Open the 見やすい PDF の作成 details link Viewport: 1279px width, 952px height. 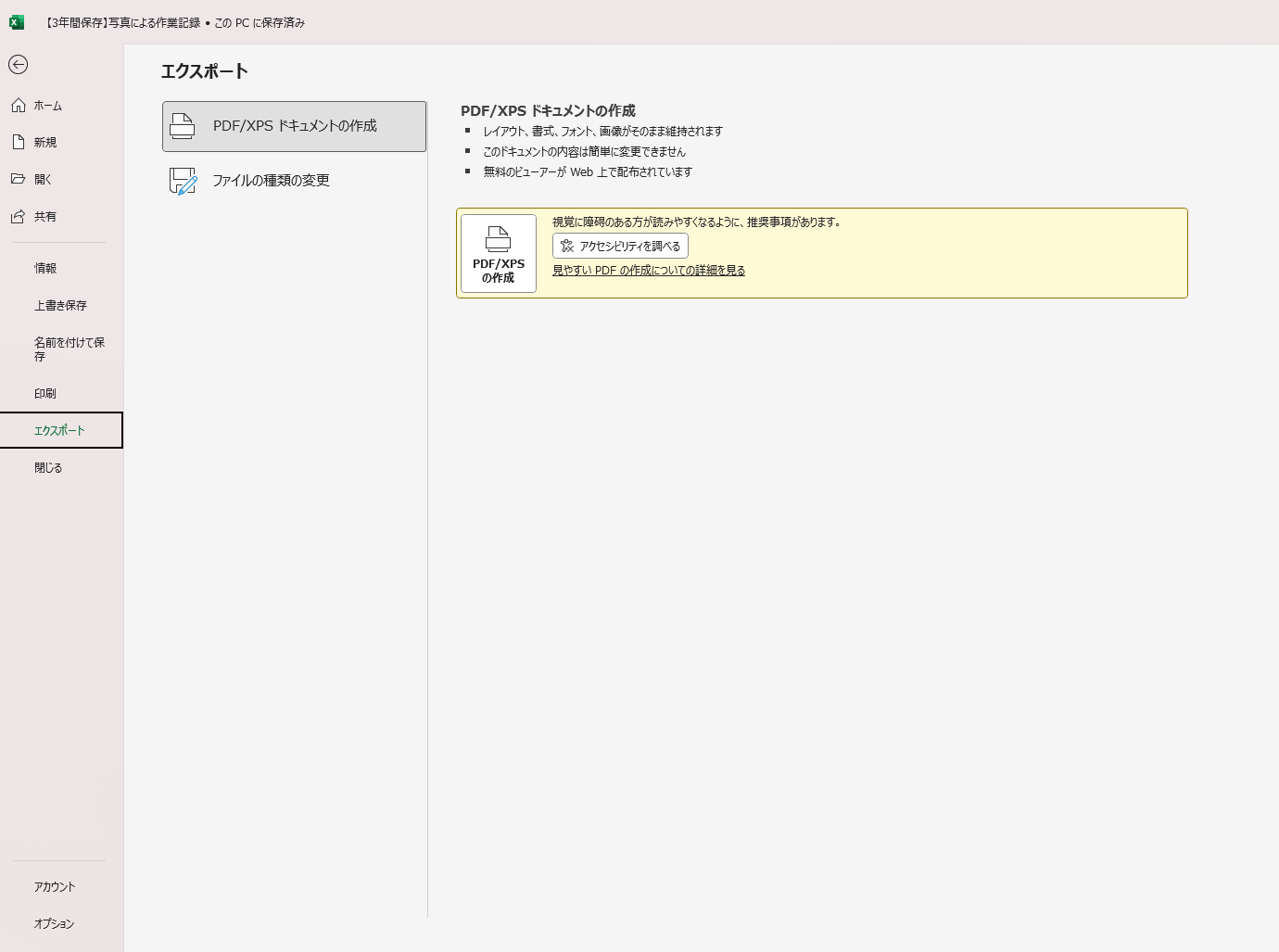[648, 271]
